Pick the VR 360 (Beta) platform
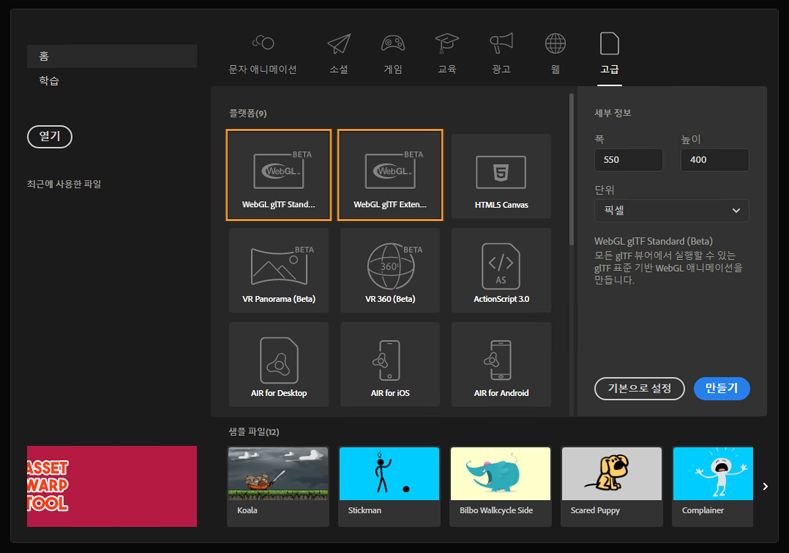 point(390,270)
